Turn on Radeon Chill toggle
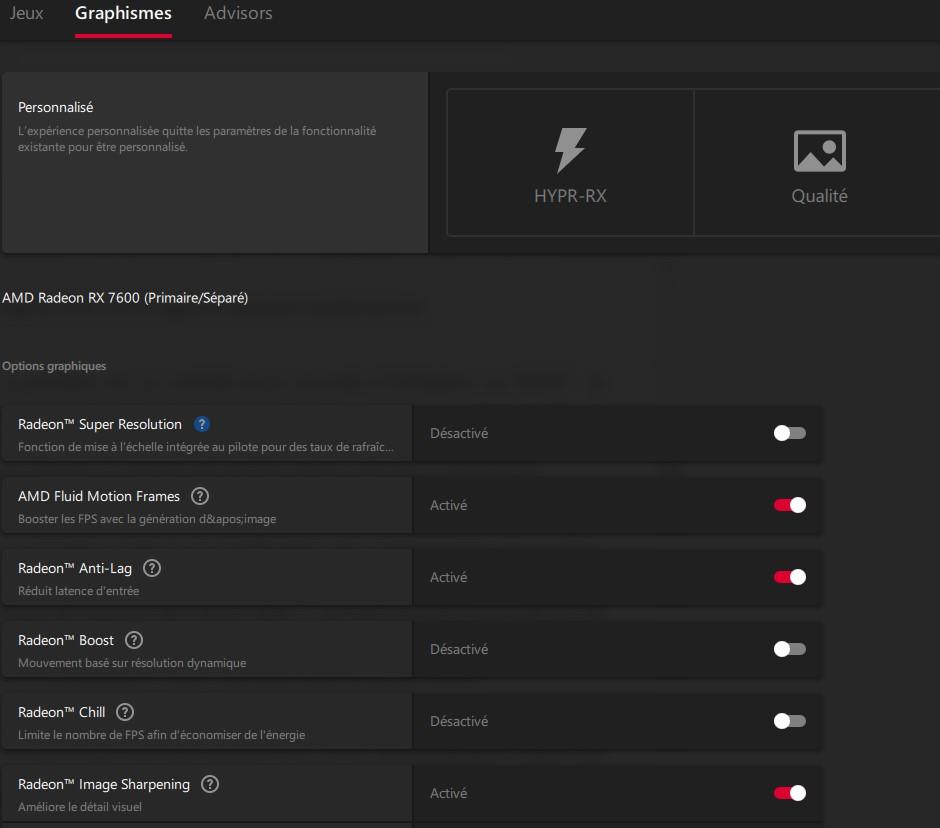Viewport: 940px width, 828px height. (x=789, y=721)
